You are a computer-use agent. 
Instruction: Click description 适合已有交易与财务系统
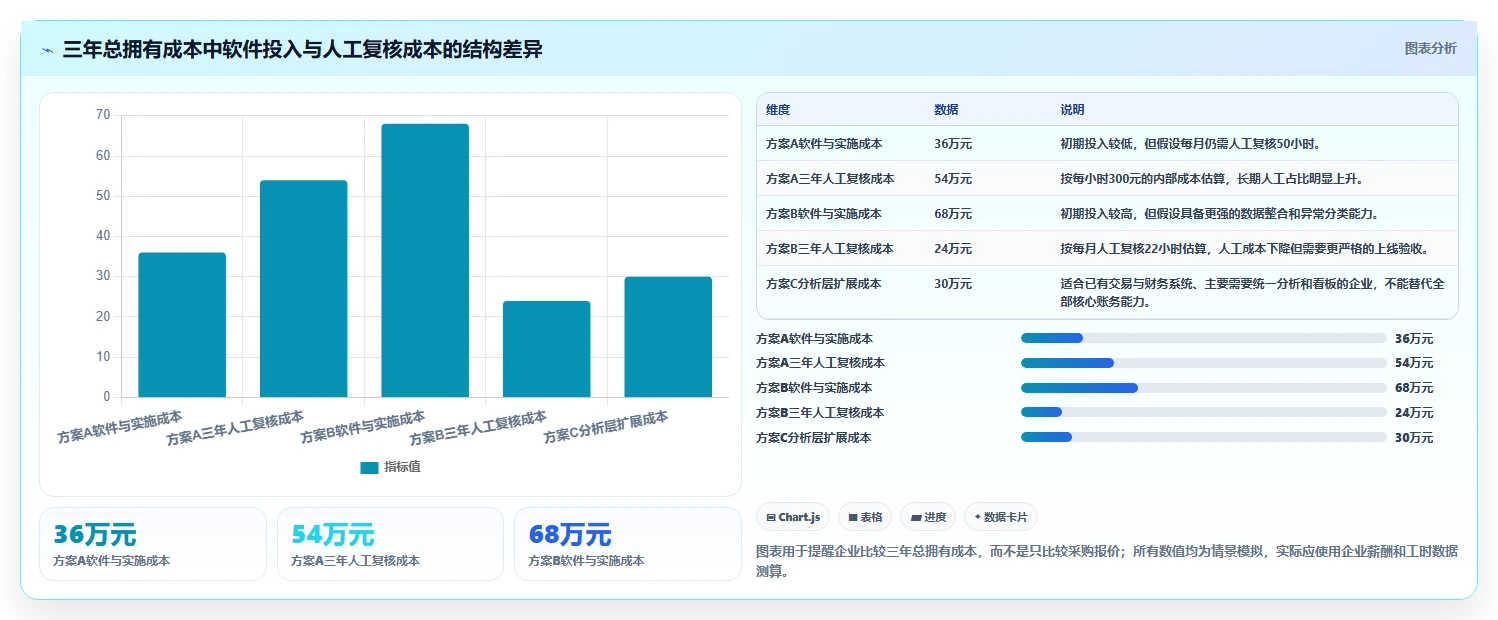(1252, 293)
